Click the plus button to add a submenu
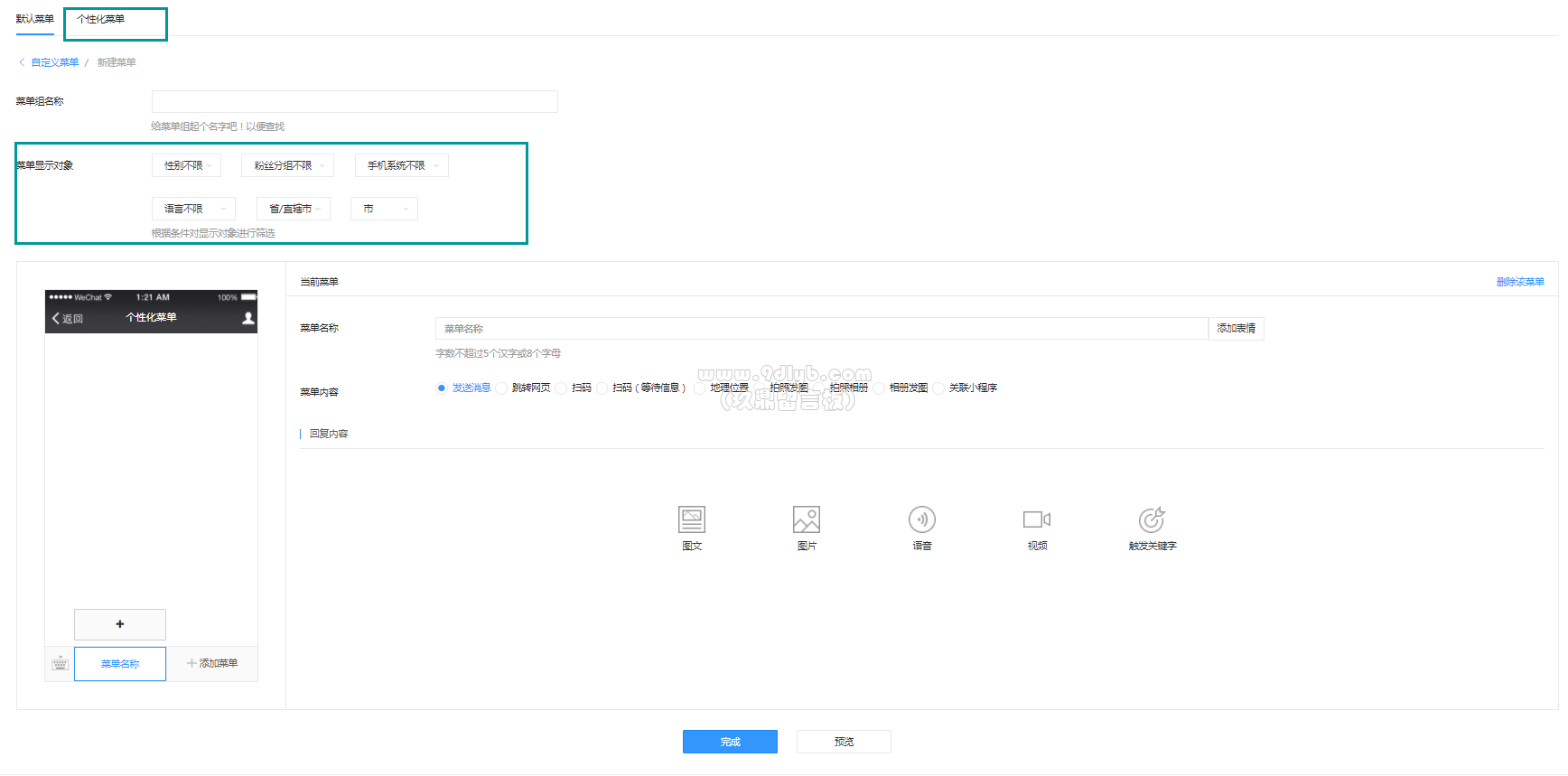Screen dimensions: 1568x776 (120, 624)
